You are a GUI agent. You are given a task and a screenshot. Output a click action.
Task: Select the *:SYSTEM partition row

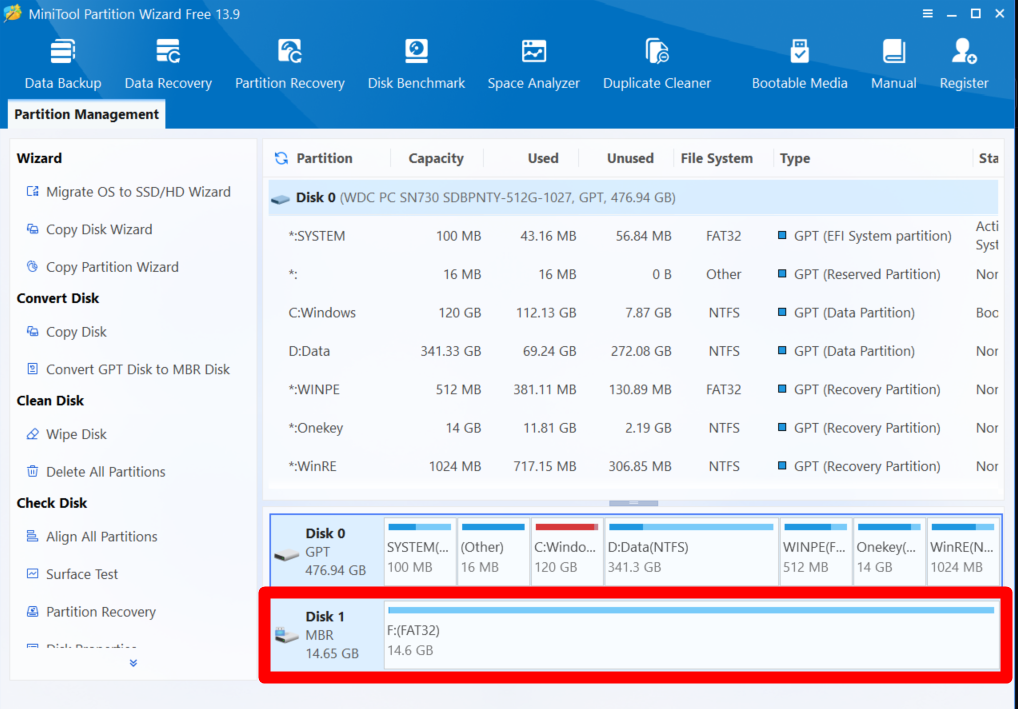point(633,236)
